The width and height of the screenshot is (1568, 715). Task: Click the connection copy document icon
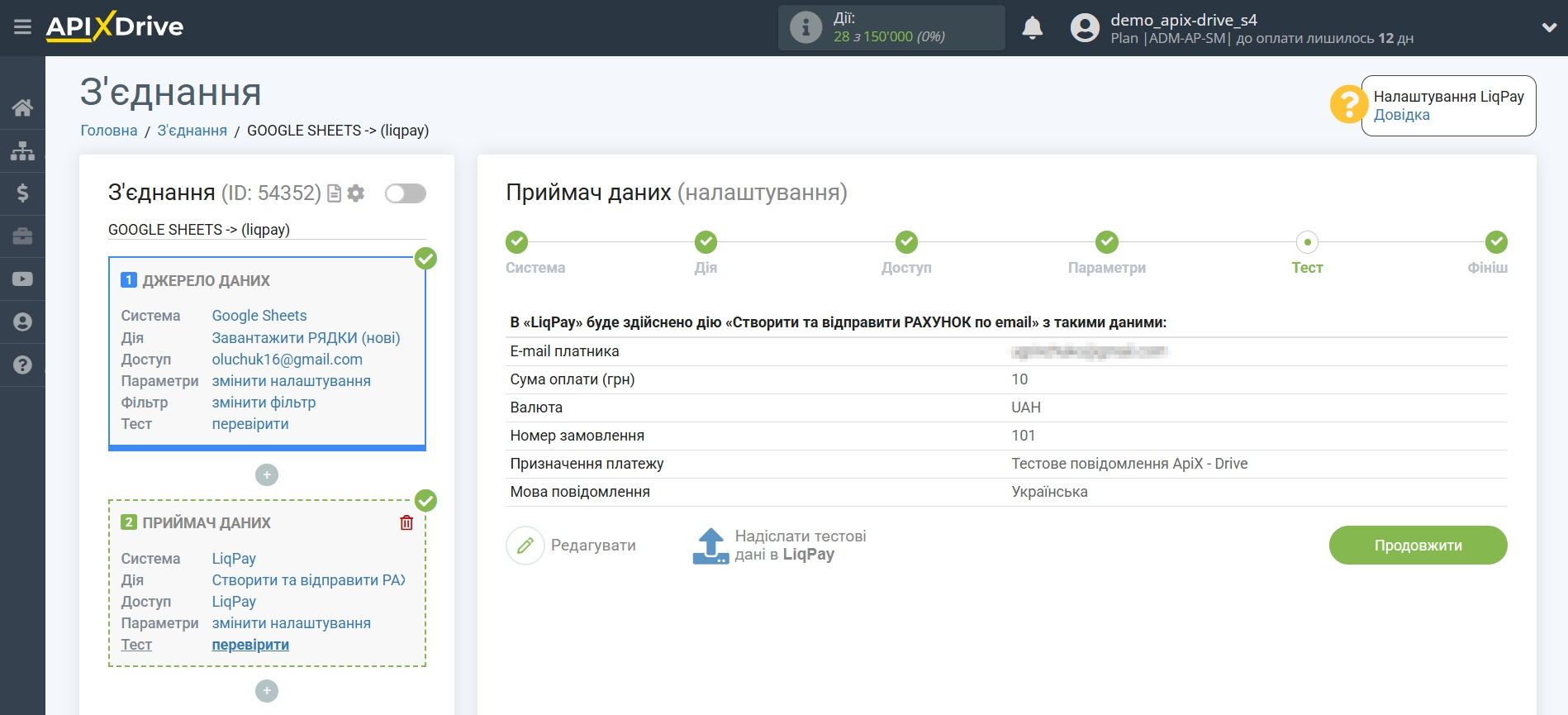pyautogui.click(x=335, y=193)
